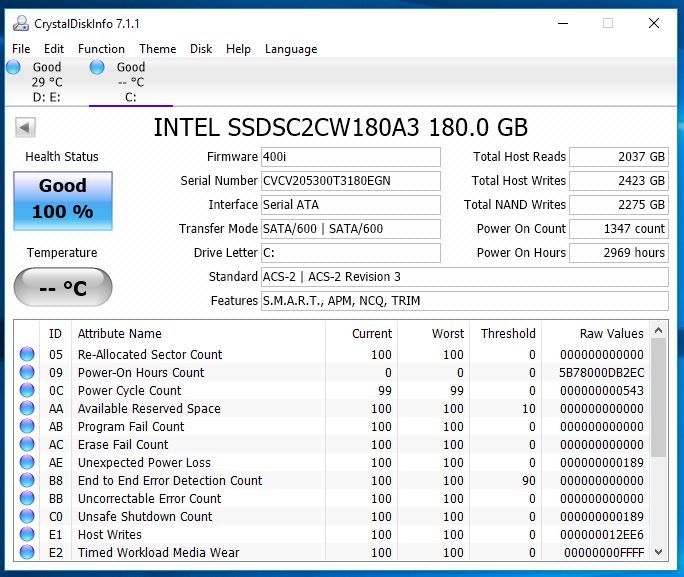Click the Drive Letter field

351,253
